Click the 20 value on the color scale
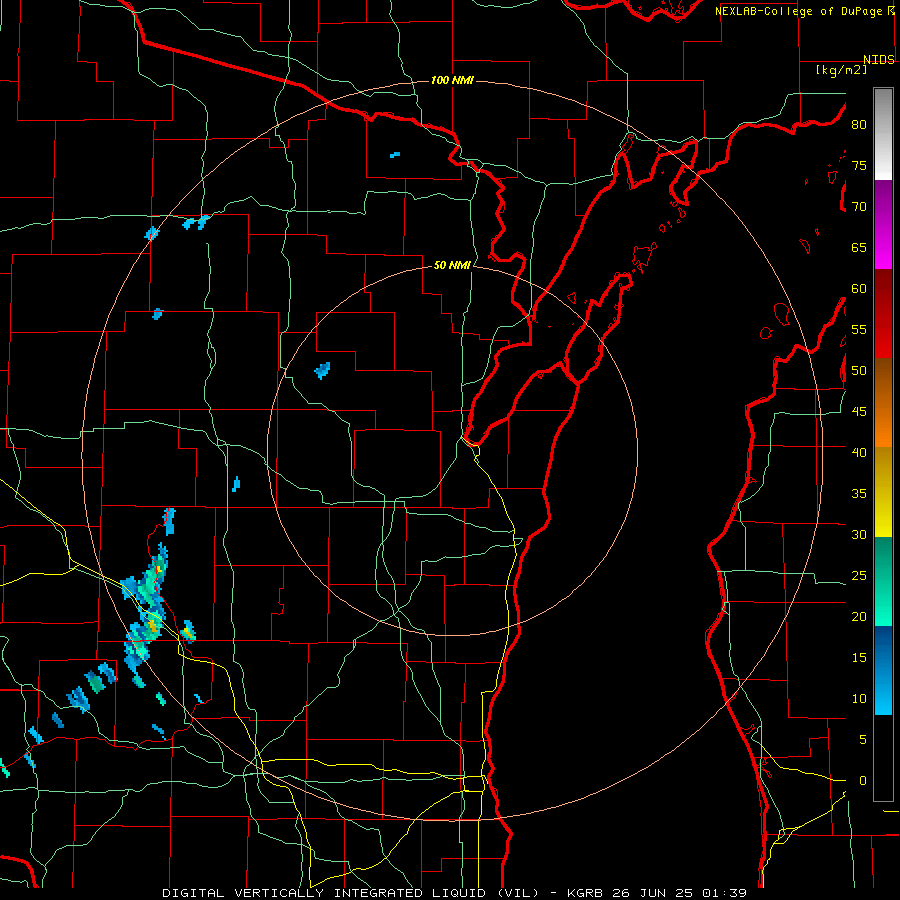Viewport: 900px width, 900px height. [x=859, y=616]
